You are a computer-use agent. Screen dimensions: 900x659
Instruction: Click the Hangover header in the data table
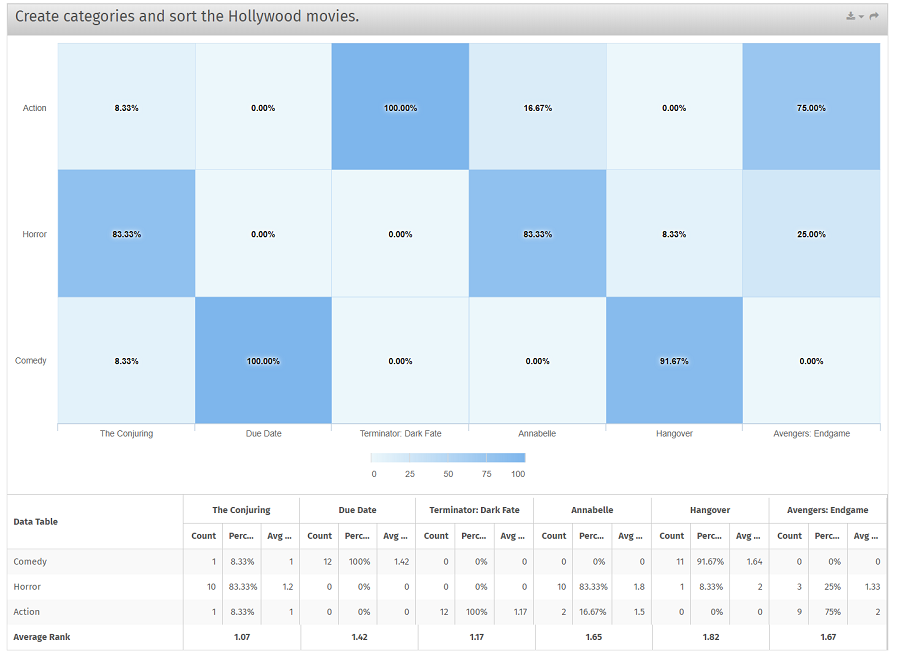pos(709,510)
